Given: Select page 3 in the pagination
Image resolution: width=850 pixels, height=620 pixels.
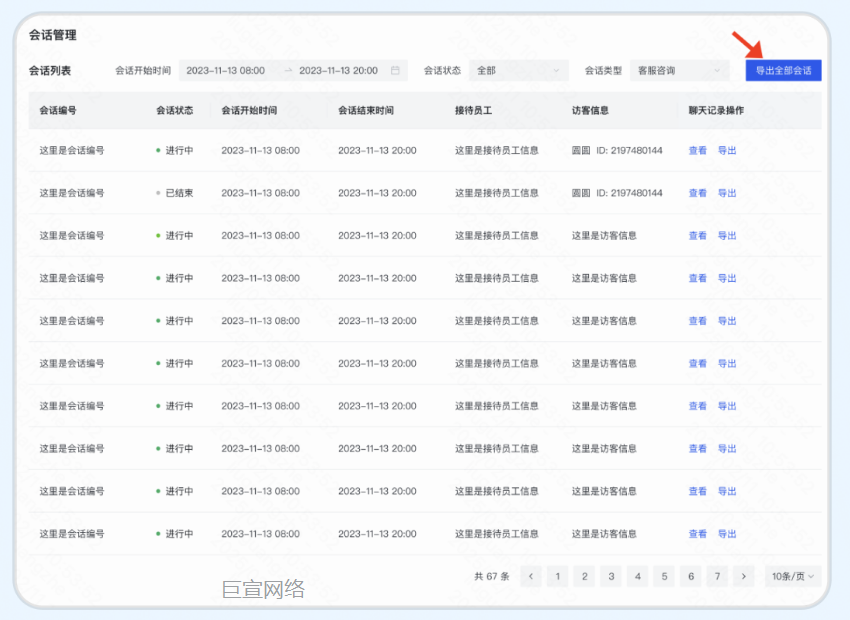Looking at the screenshot, I should pyautogui.click(x=611, y=576).
